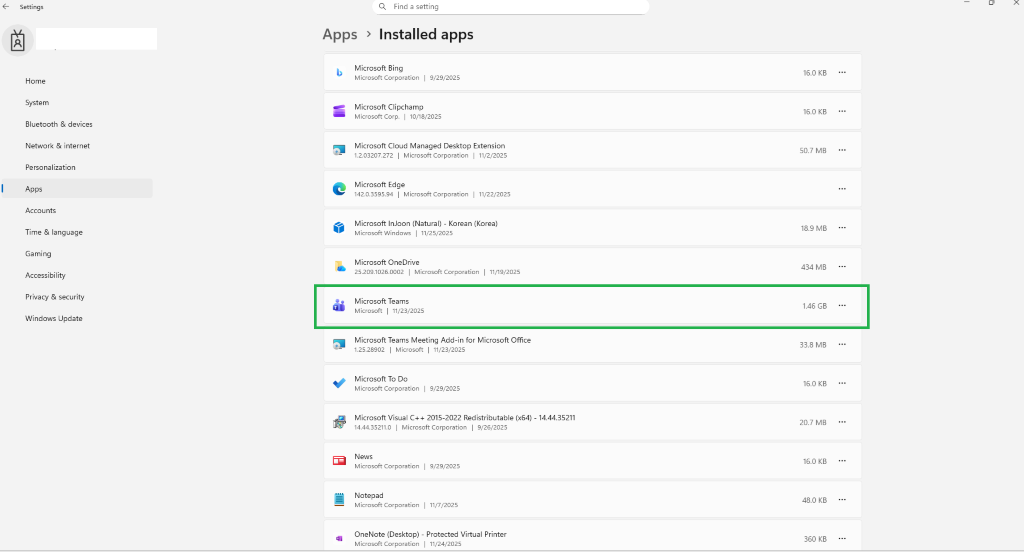This screenshot has height=552, width=1024.
Task: Click the Microsoft Clipchamp name text
Action: click(x=389, y=107)
